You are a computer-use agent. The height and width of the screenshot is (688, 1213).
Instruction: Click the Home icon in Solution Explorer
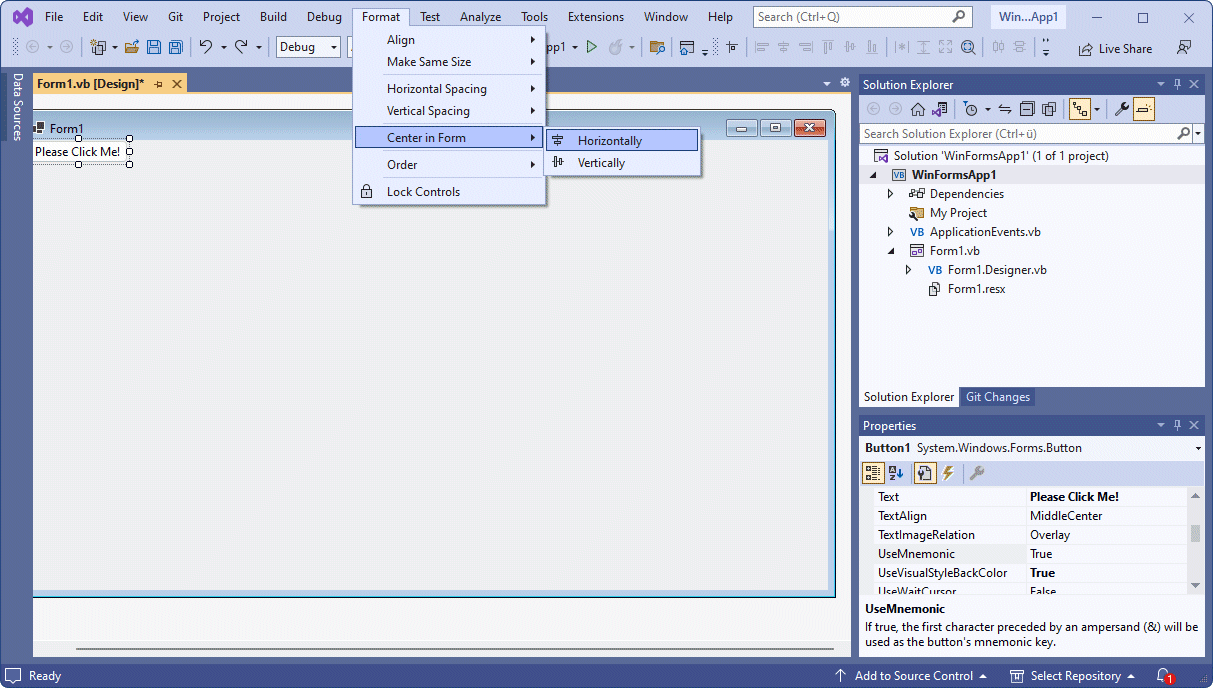pyautogui.click(x=917, y=109)
